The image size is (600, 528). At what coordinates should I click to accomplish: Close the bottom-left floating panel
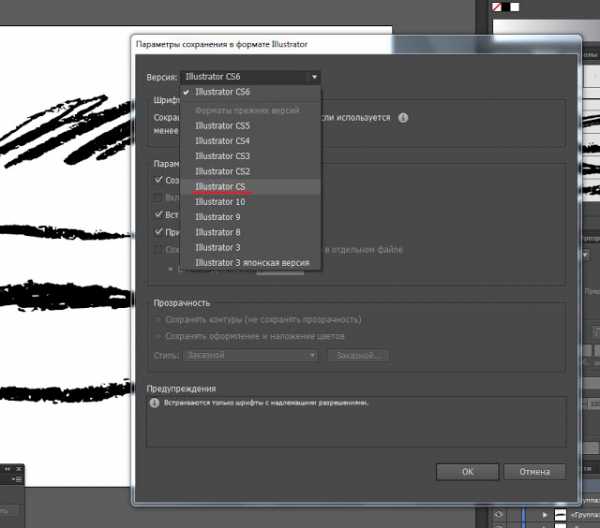tap(19, 469)
